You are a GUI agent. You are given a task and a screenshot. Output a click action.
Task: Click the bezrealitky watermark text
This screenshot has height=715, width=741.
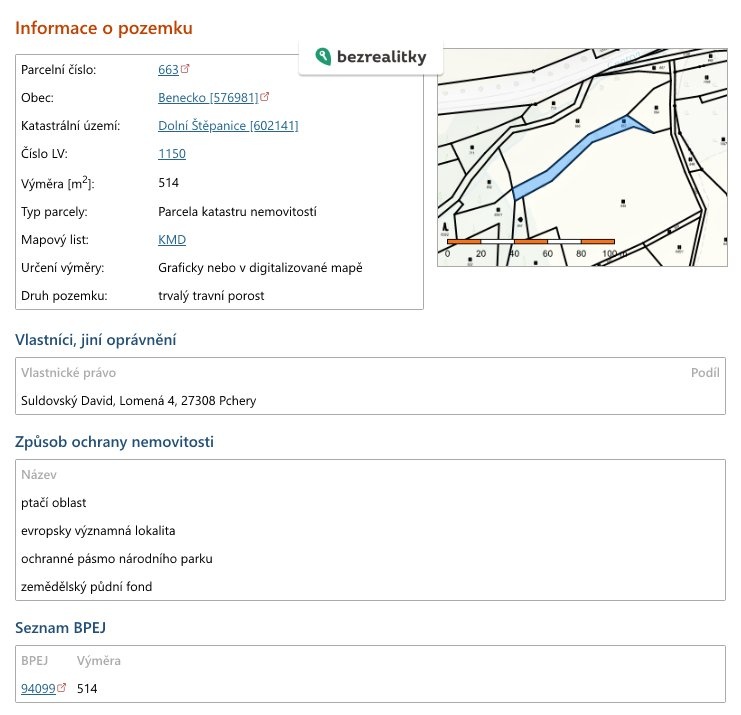[x=382, y=58]
